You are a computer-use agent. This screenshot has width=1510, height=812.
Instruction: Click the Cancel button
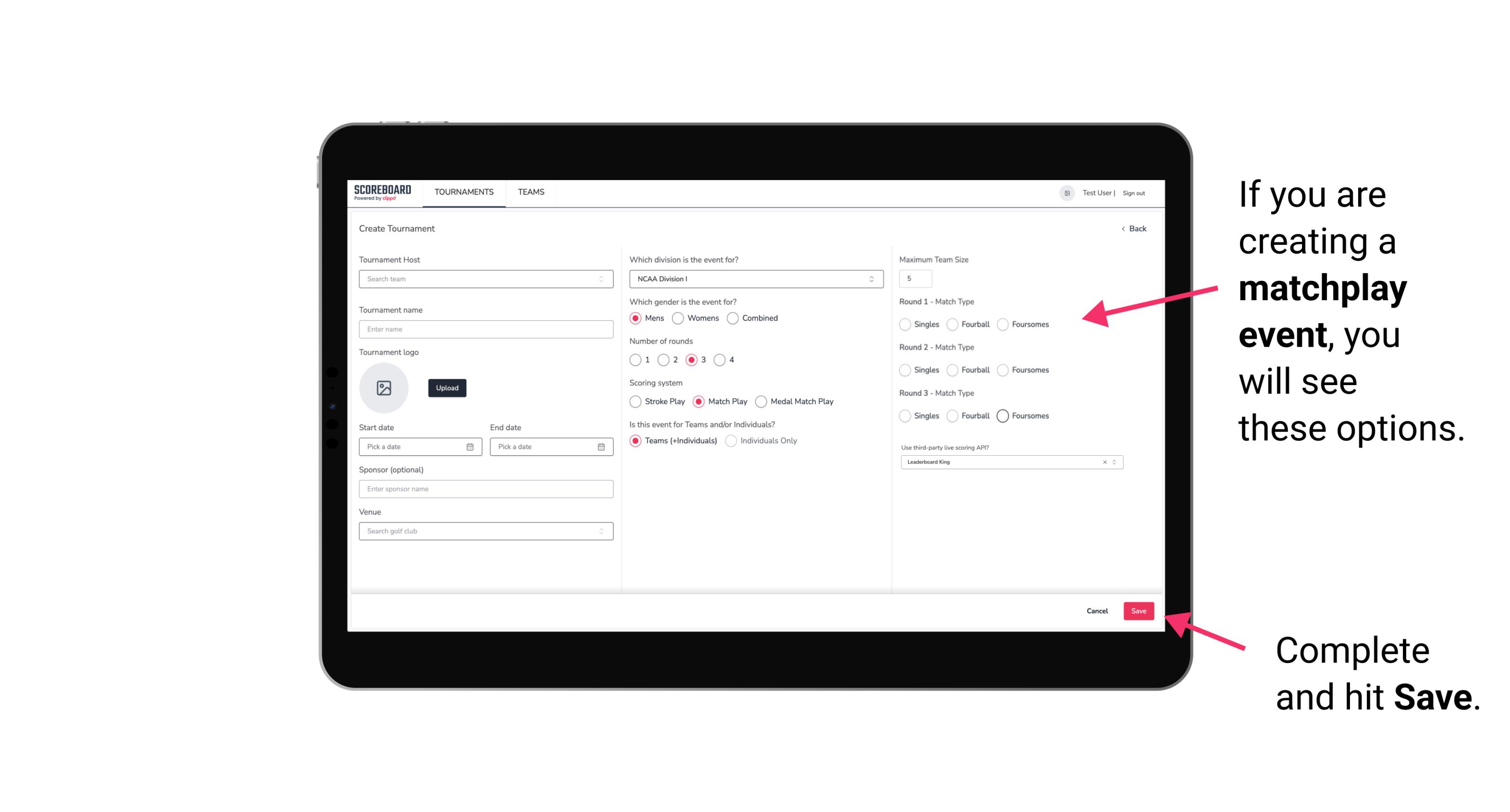1096,610
